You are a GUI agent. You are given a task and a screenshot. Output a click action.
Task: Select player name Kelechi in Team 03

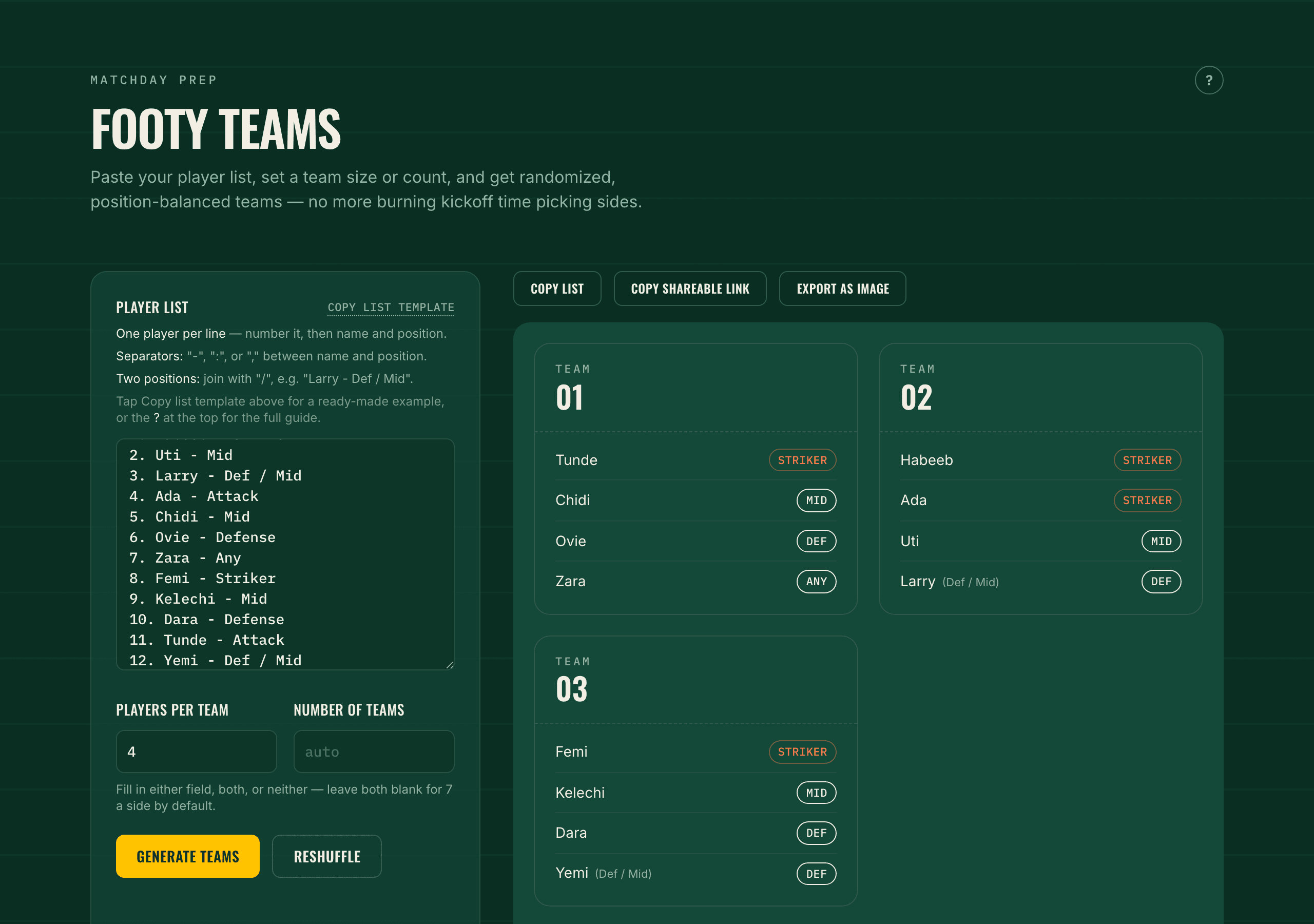pos(579,792)
